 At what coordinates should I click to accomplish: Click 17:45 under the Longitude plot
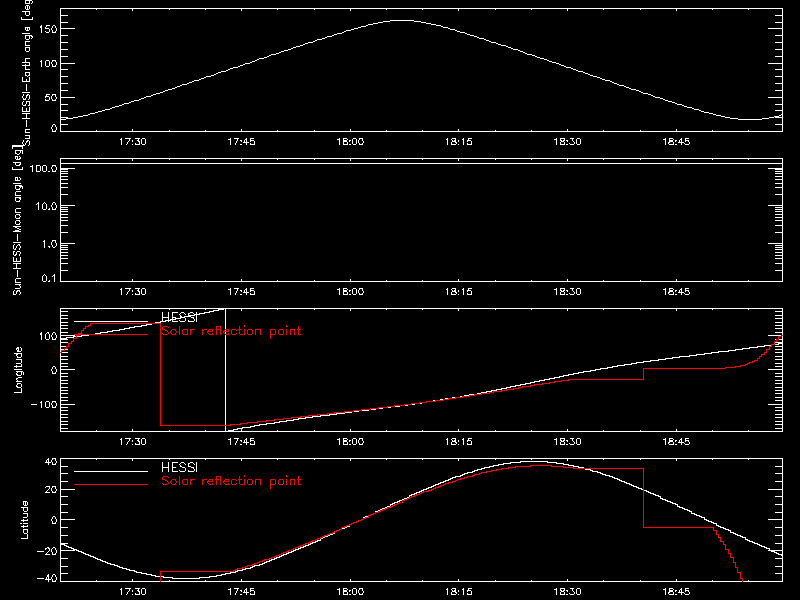[241, 442]
